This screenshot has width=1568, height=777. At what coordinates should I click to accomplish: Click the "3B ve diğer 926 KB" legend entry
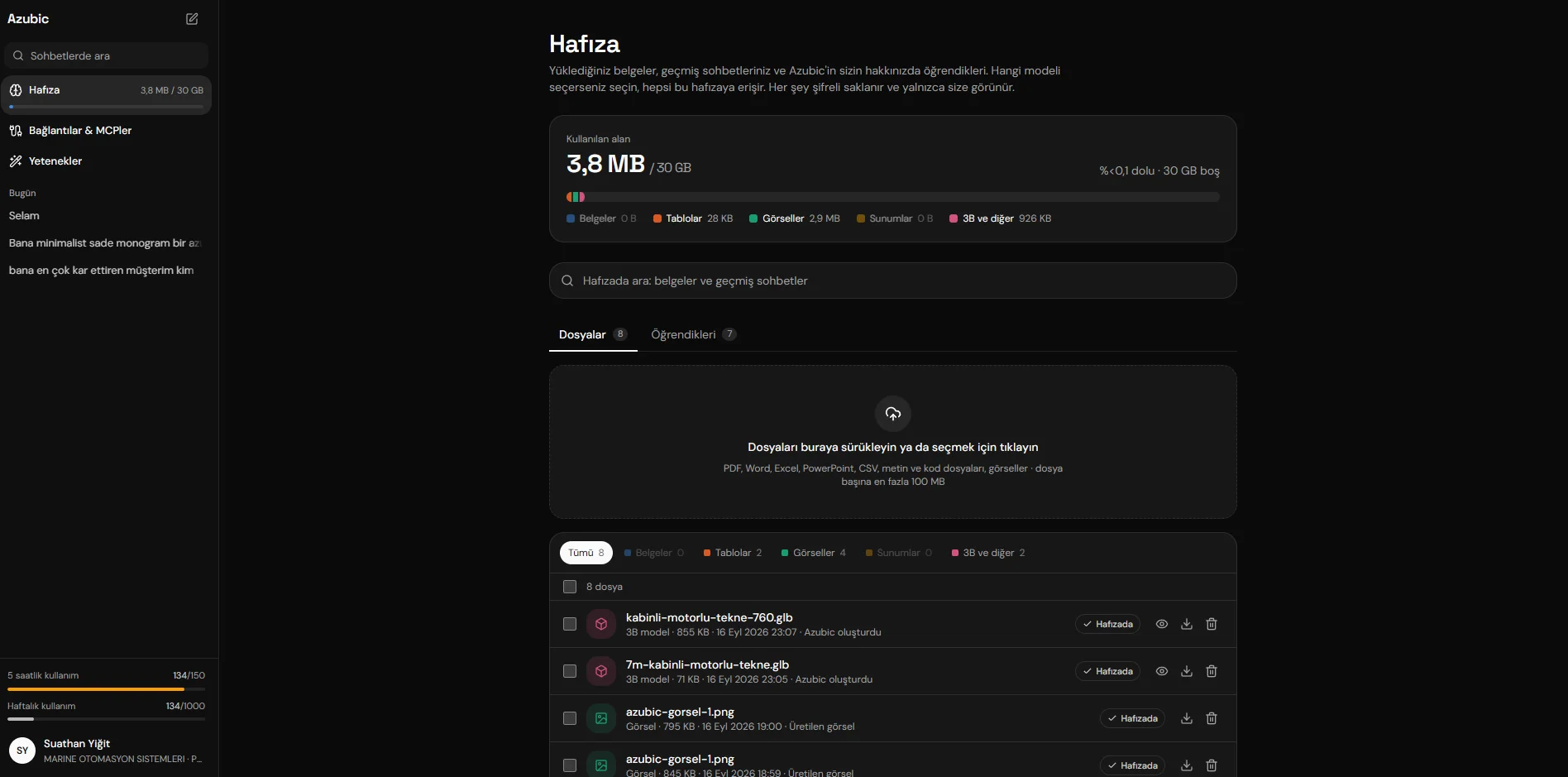click(x=1001, y=218)
